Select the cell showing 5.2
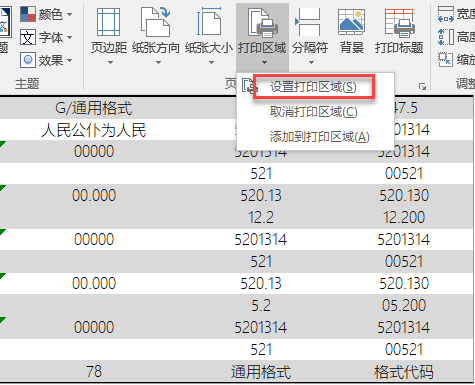The height and width of the screenshot is (385, 475). tap(261, 305)
